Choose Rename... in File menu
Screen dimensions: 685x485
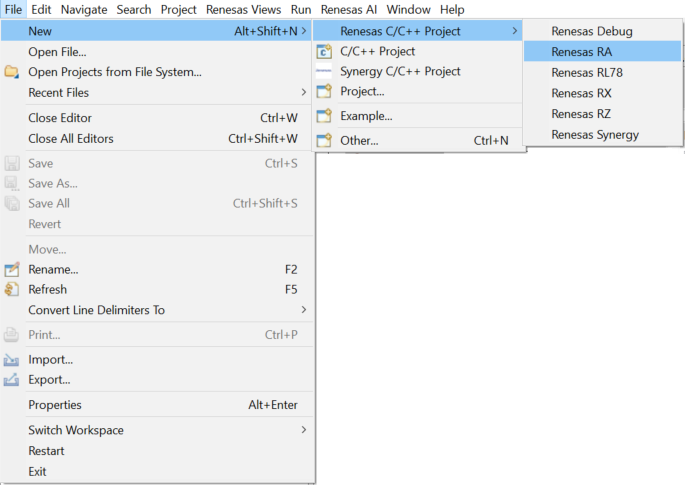pos(157,270)
